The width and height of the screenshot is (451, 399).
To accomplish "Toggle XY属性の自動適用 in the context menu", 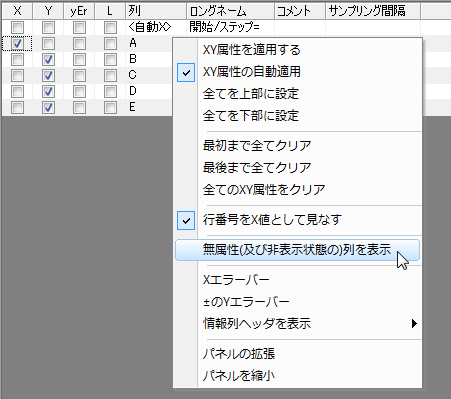I will click(x=297, y=72).
